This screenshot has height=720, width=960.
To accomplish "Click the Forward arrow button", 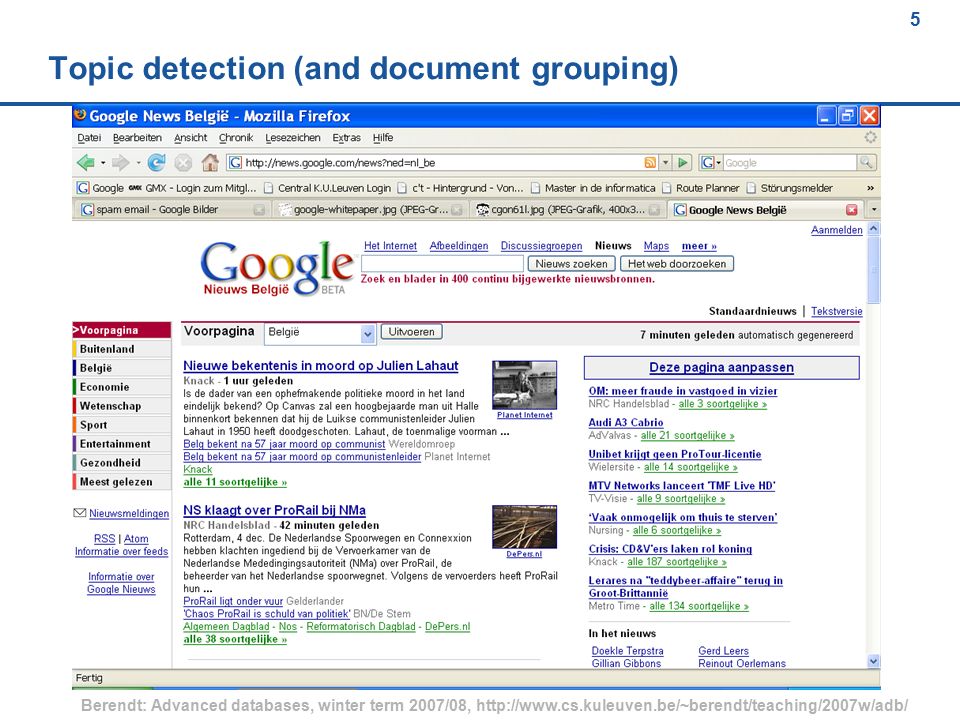I will point(121,162).
